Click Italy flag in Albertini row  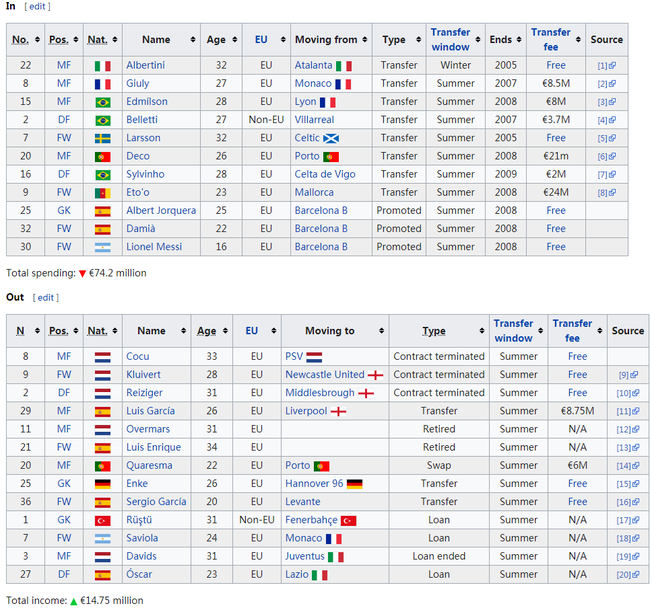point(102,66)
